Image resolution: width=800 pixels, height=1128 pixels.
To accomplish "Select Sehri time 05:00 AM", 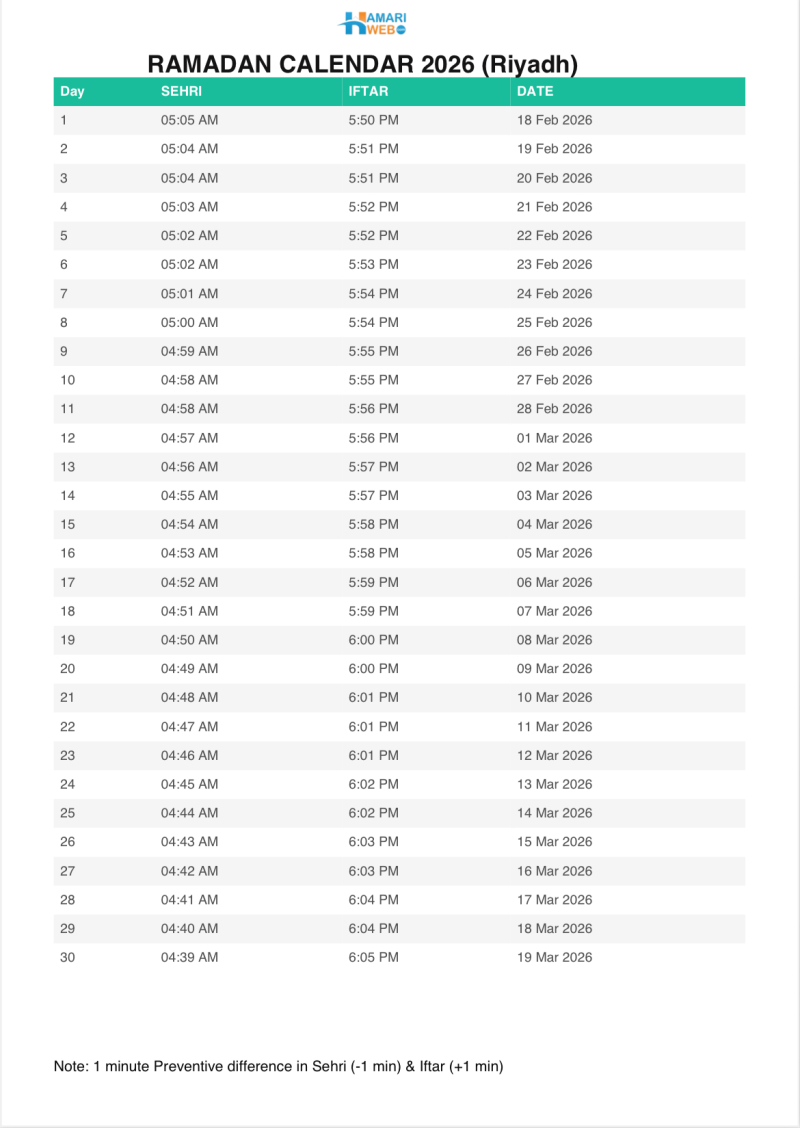I will (x=189, y=322).
